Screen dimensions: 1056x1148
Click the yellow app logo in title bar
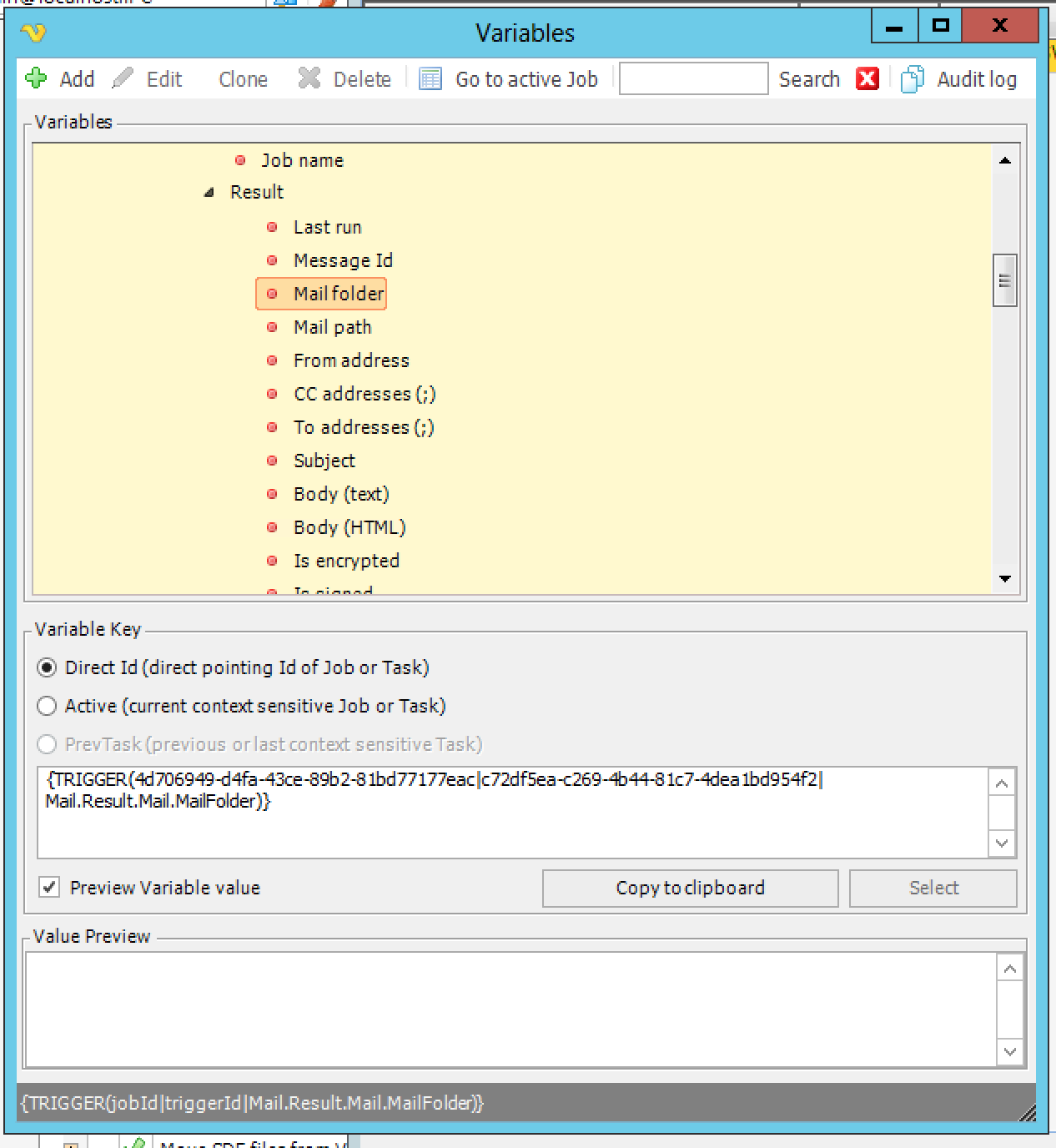coord(33,33)
